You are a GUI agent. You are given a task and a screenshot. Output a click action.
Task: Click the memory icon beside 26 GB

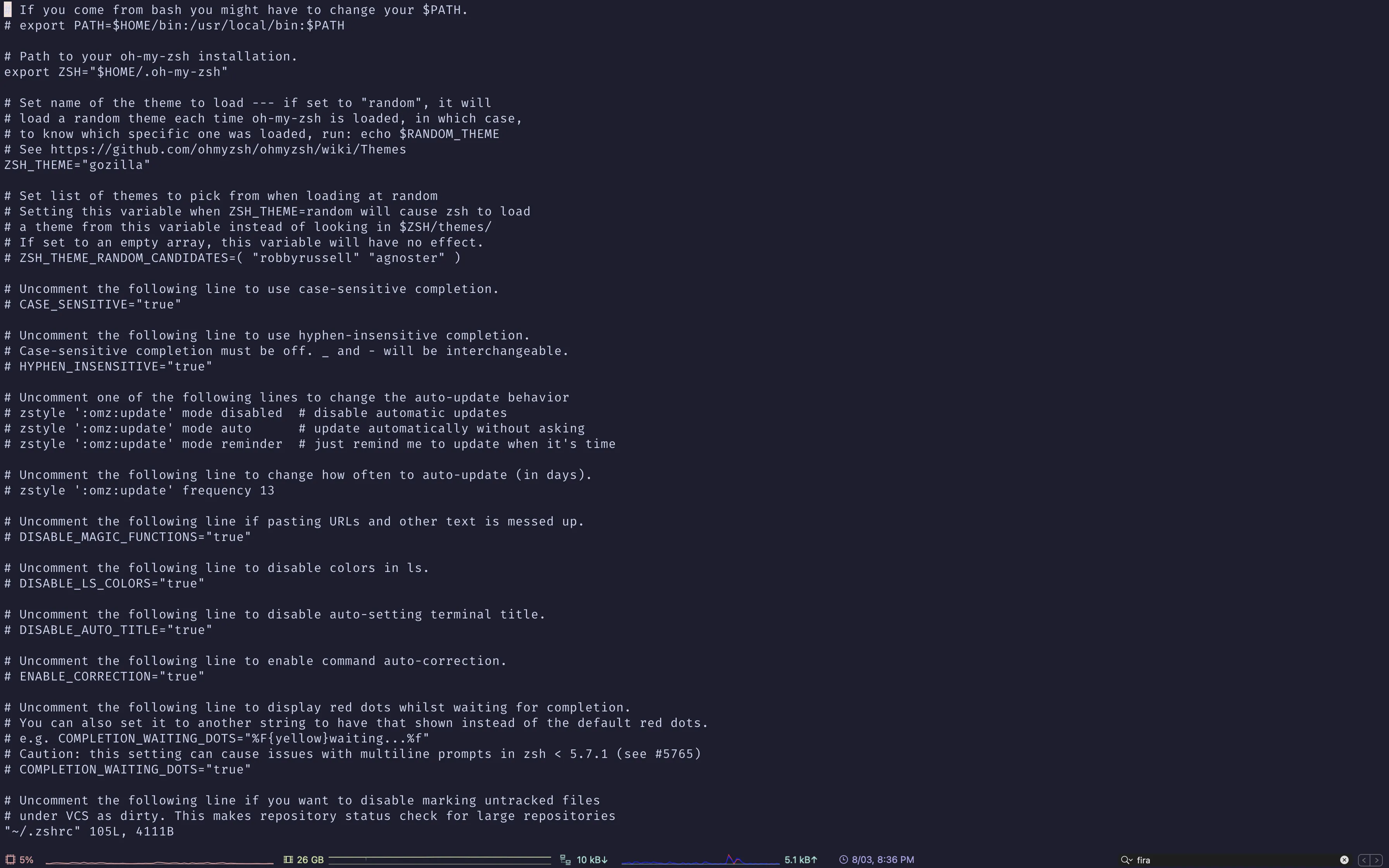288,859
